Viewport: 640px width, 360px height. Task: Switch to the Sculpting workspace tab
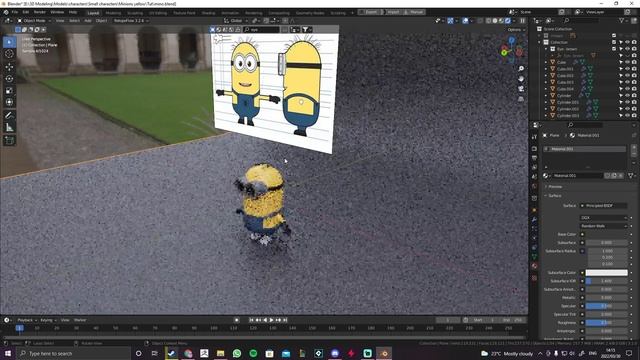click(135, 13)
